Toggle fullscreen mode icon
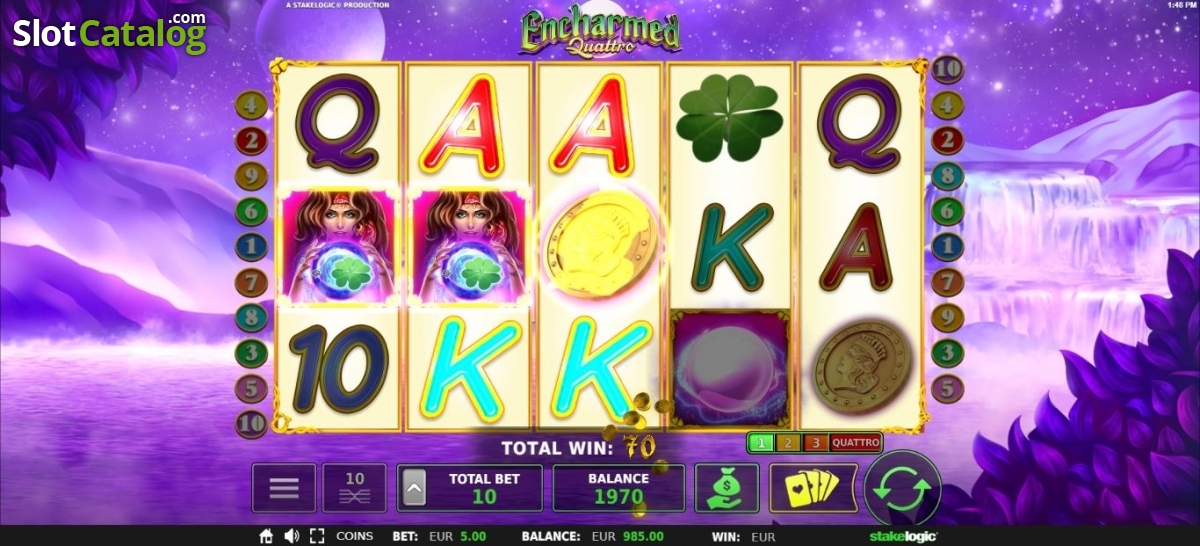The image size is (1200, 546). click(317, 536)
